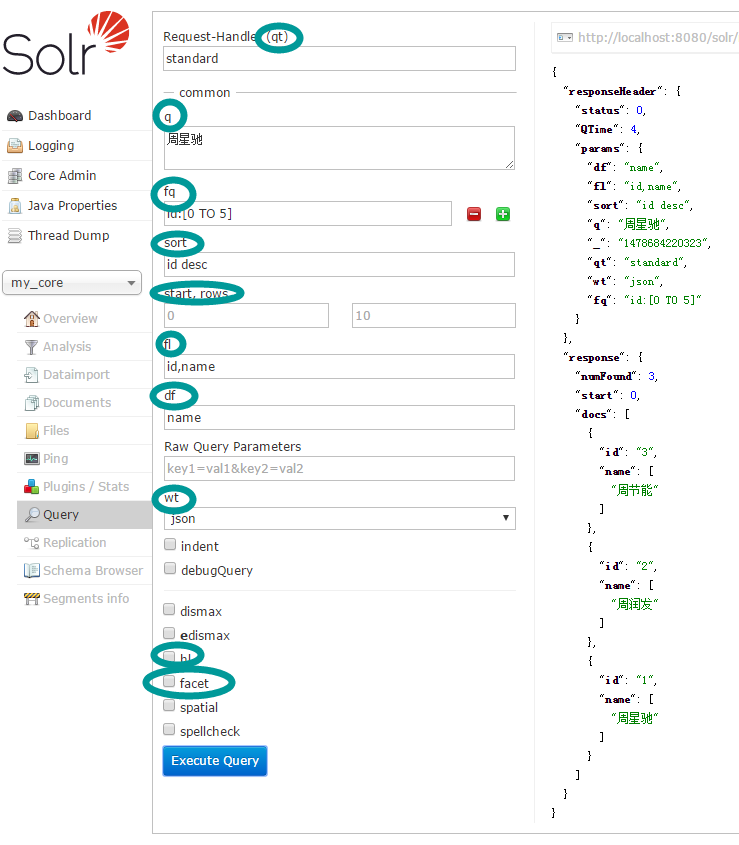Click the Overview house icon
The height and width of the screenshot is (845, 739).
(32, 318)
